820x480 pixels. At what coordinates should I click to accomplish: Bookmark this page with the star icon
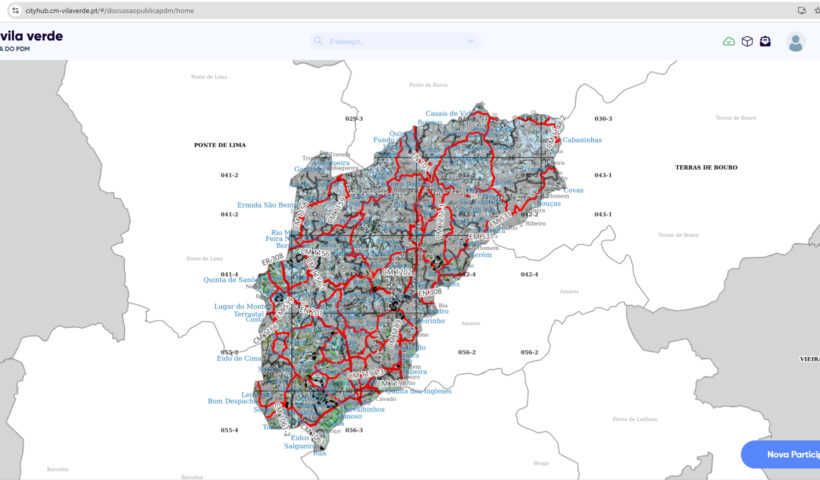(x=817, y=9)
